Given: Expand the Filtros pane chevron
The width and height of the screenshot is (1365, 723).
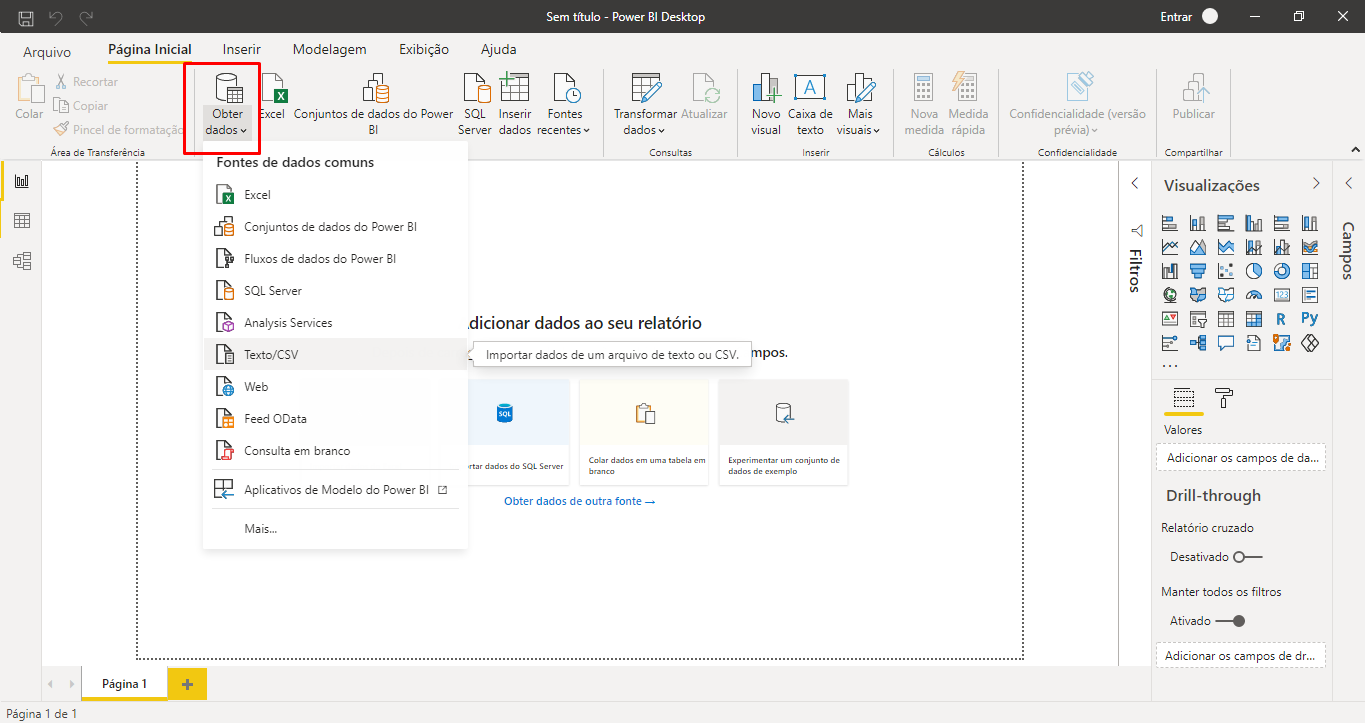Looking at the screenshot, I should pyautogui.click(x=1135, y=183).
